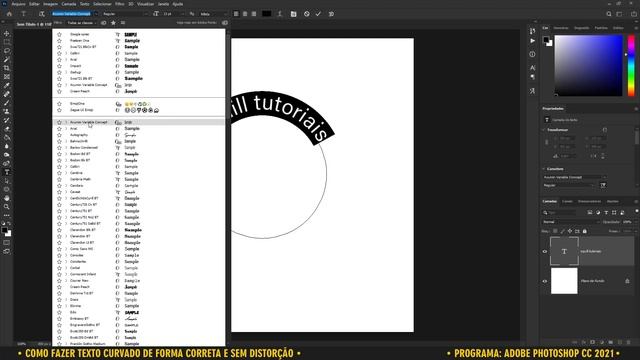Expand Arial font family in recent list
This screenshot has width=640, height=360.
[x=66, y=60]
